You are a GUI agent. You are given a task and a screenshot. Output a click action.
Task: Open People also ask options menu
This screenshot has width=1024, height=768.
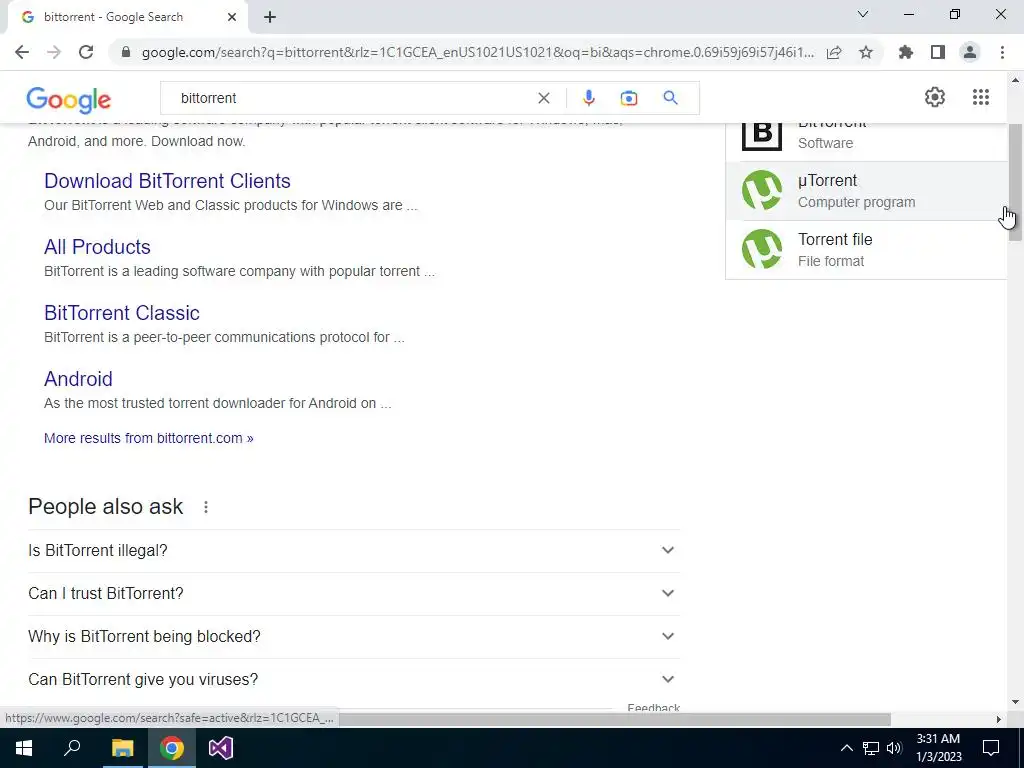(x=206, y=507)
